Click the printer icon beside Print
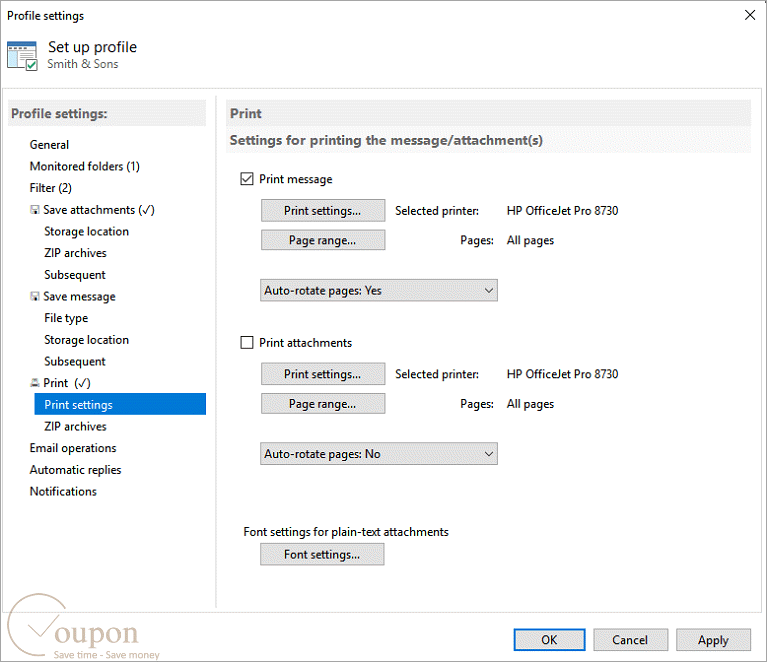Image resolution: width=767 pixels, height=662 pixels. pyautogui.click(x=35, y=383)
